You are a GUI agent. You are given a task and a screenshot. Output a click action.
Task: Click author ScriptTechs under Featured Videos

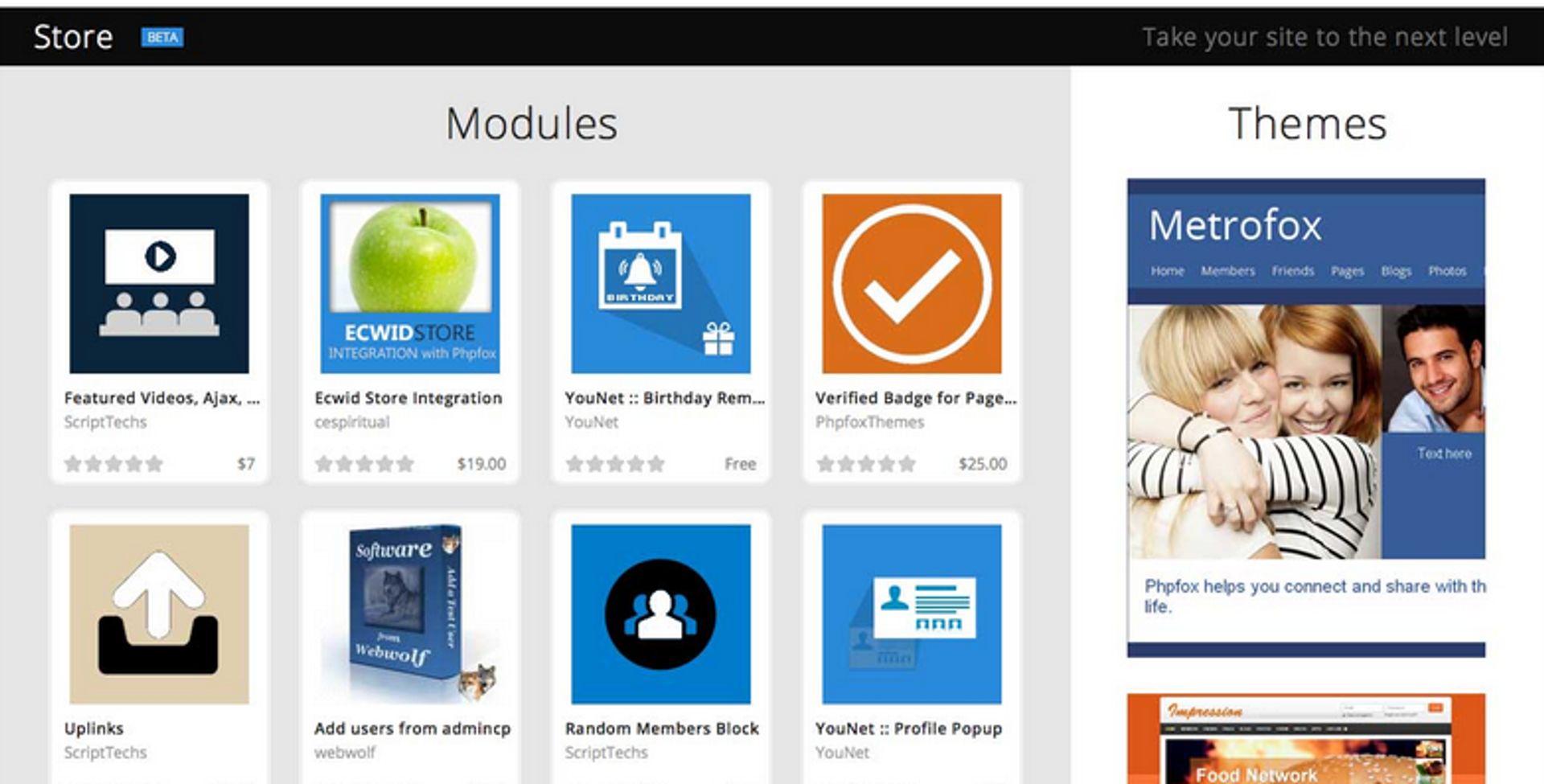click(x=105, y=422)
